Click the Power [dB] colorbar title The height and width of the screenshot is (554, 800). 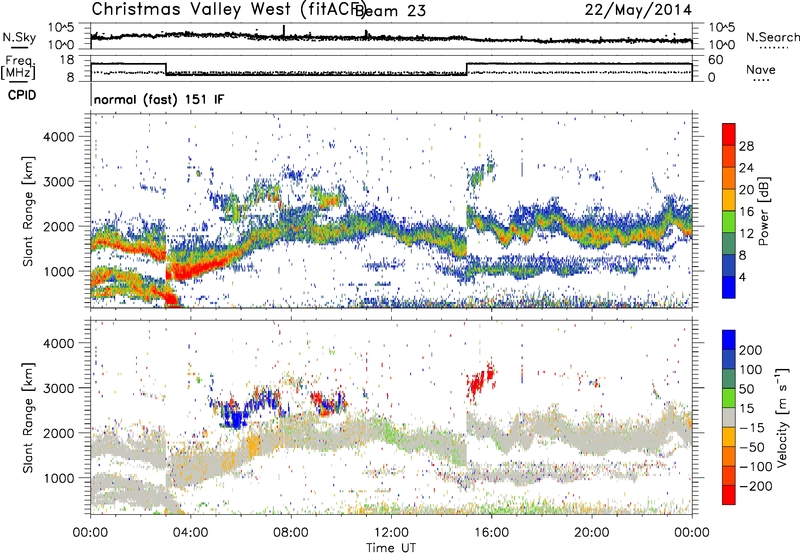click(763, 211)
